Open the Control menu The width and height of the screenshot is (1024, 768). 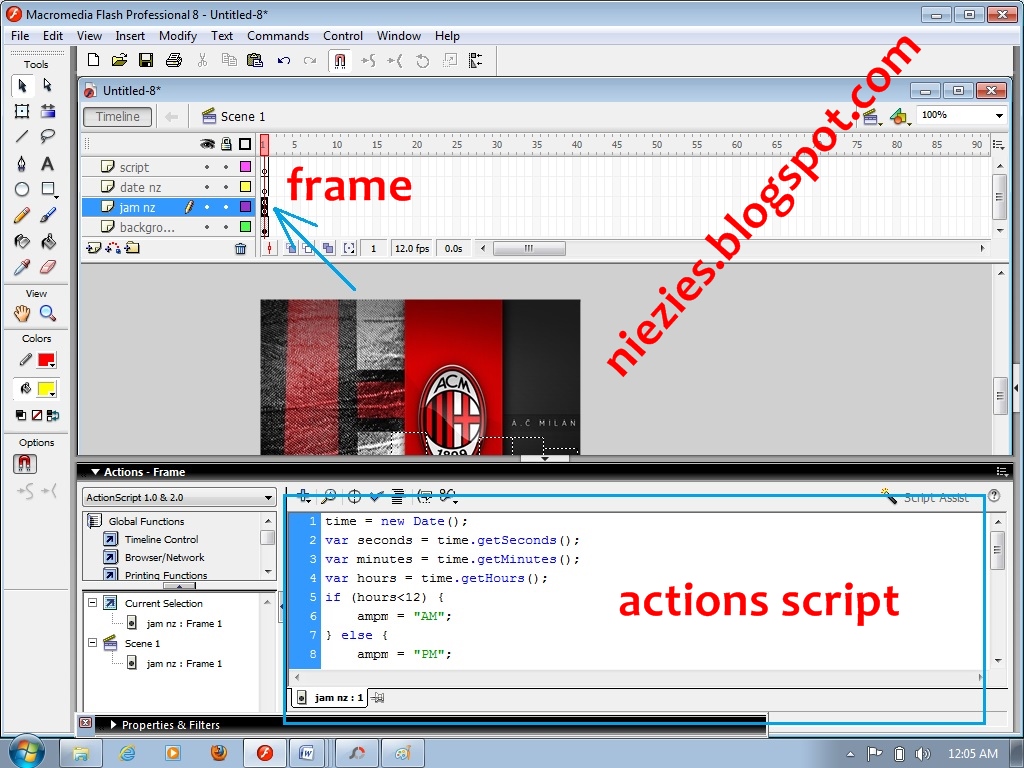point(343,36)
